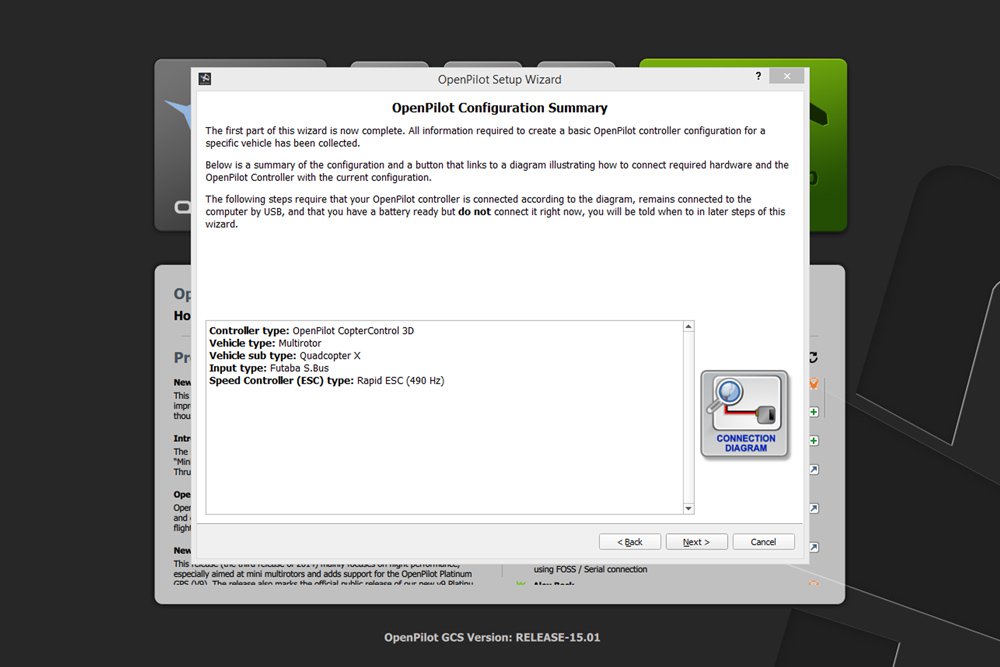Click the wizard's title bar app icon

pos(205,78)
